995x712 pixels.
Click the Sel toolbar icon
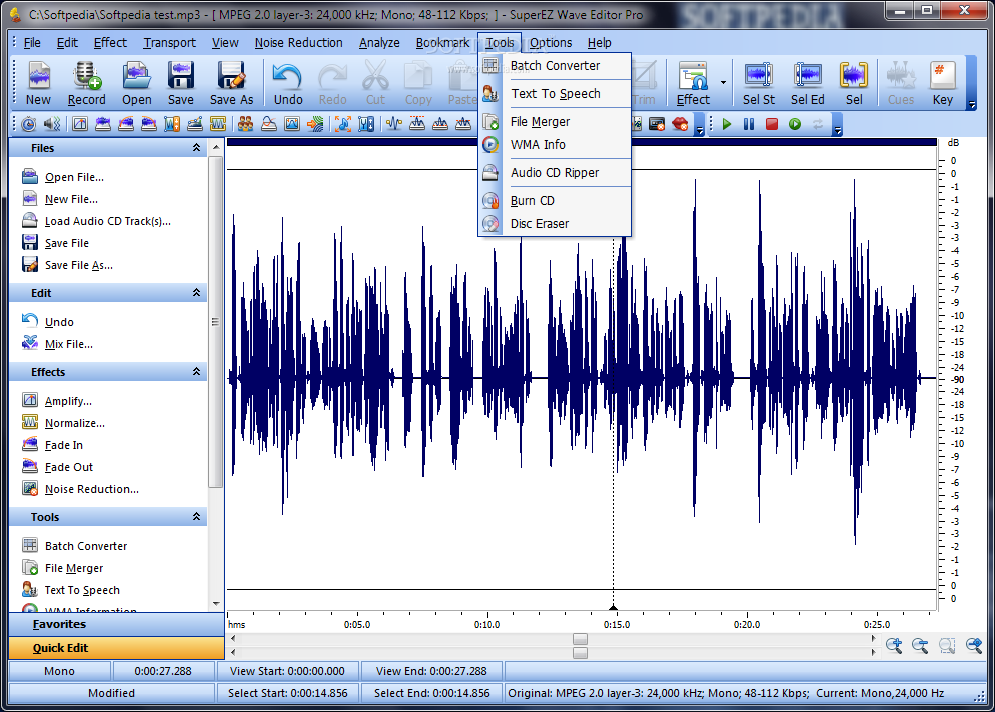coord(854,83)
